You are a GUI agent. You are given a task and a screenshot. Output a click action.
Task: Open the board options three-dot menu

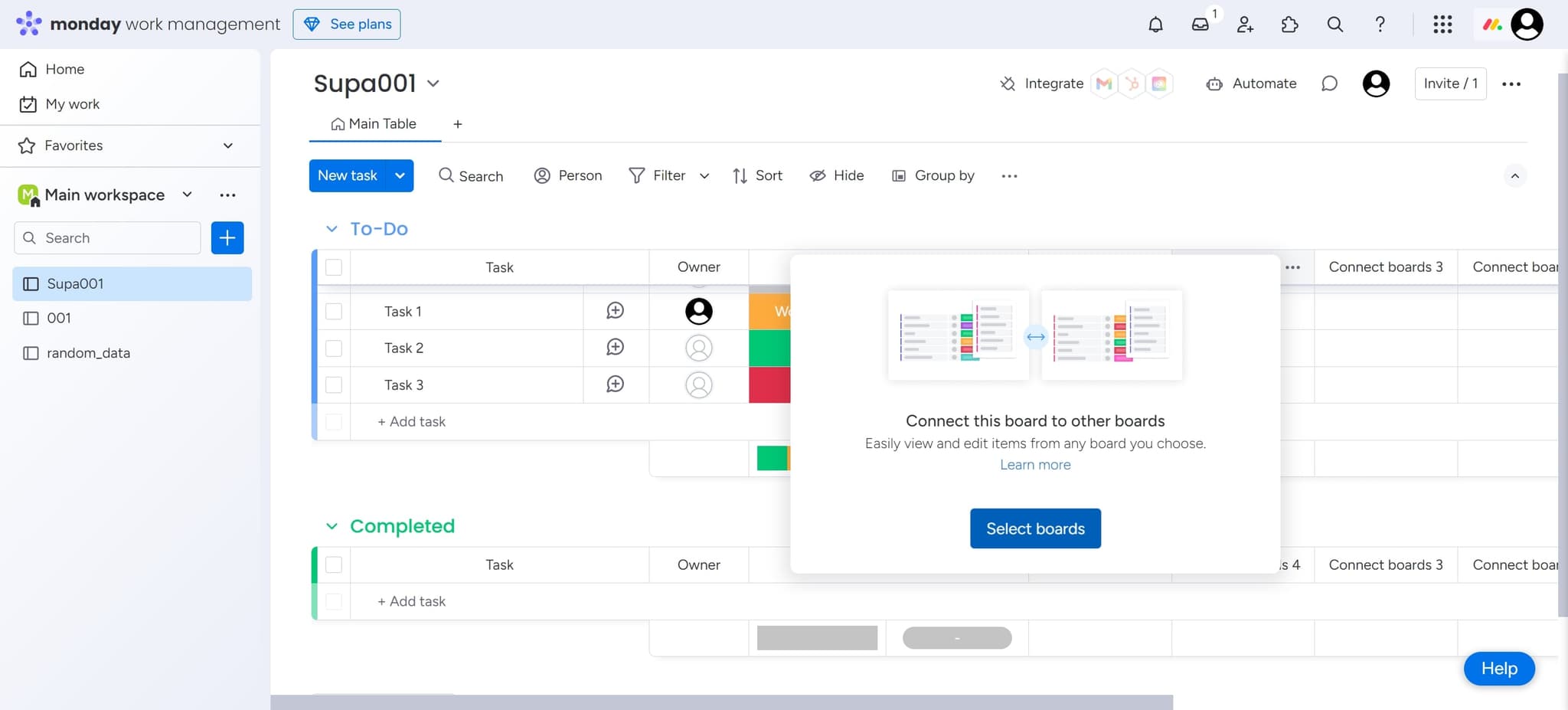[x=1511, y=83]
